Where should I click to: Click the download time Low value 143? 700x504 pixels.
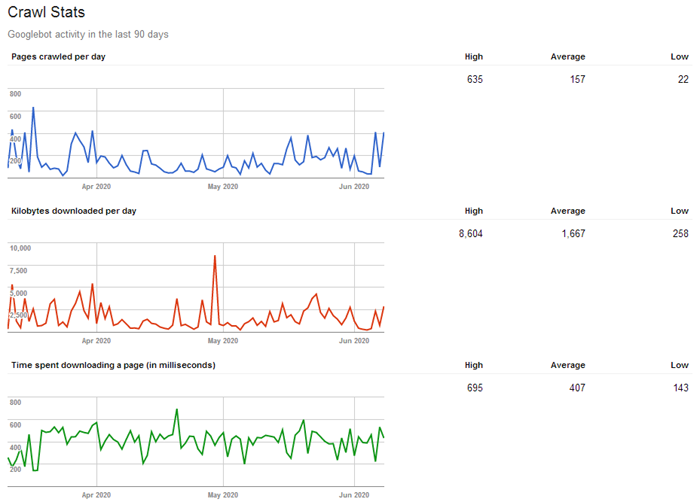click(x=679, y=387)
